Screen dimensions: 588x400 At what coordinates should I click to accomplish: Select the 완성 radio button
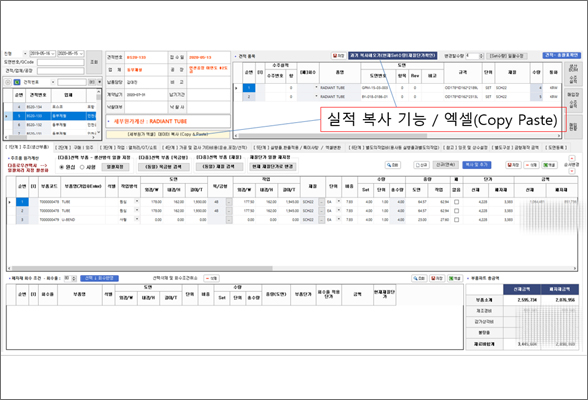pyautogui.click(x=62, y=167)
